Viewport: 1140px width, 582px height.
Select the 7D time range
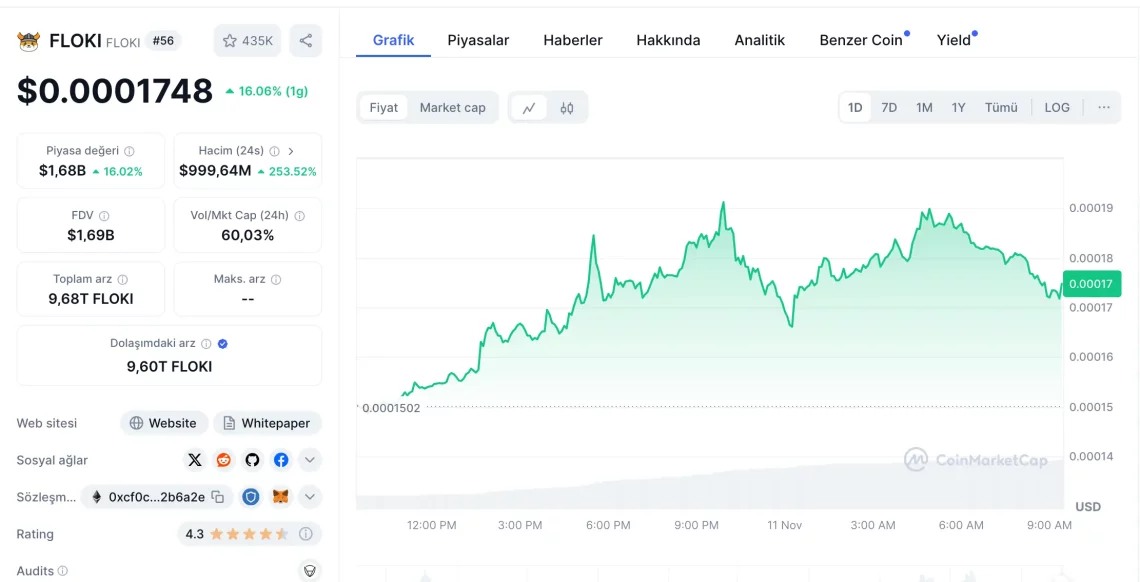coord(889,107)
